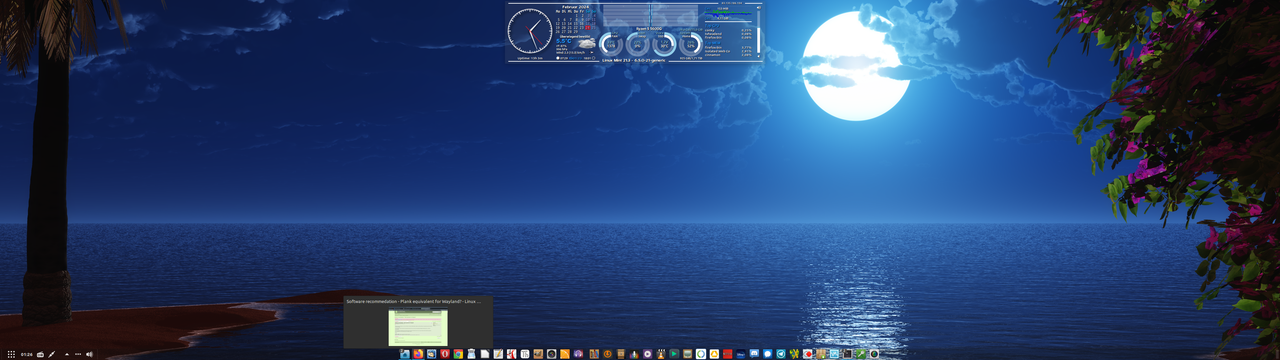Click the pen-shaped applet icon in the panel
1280x360 pixels.
pos(52,354)
